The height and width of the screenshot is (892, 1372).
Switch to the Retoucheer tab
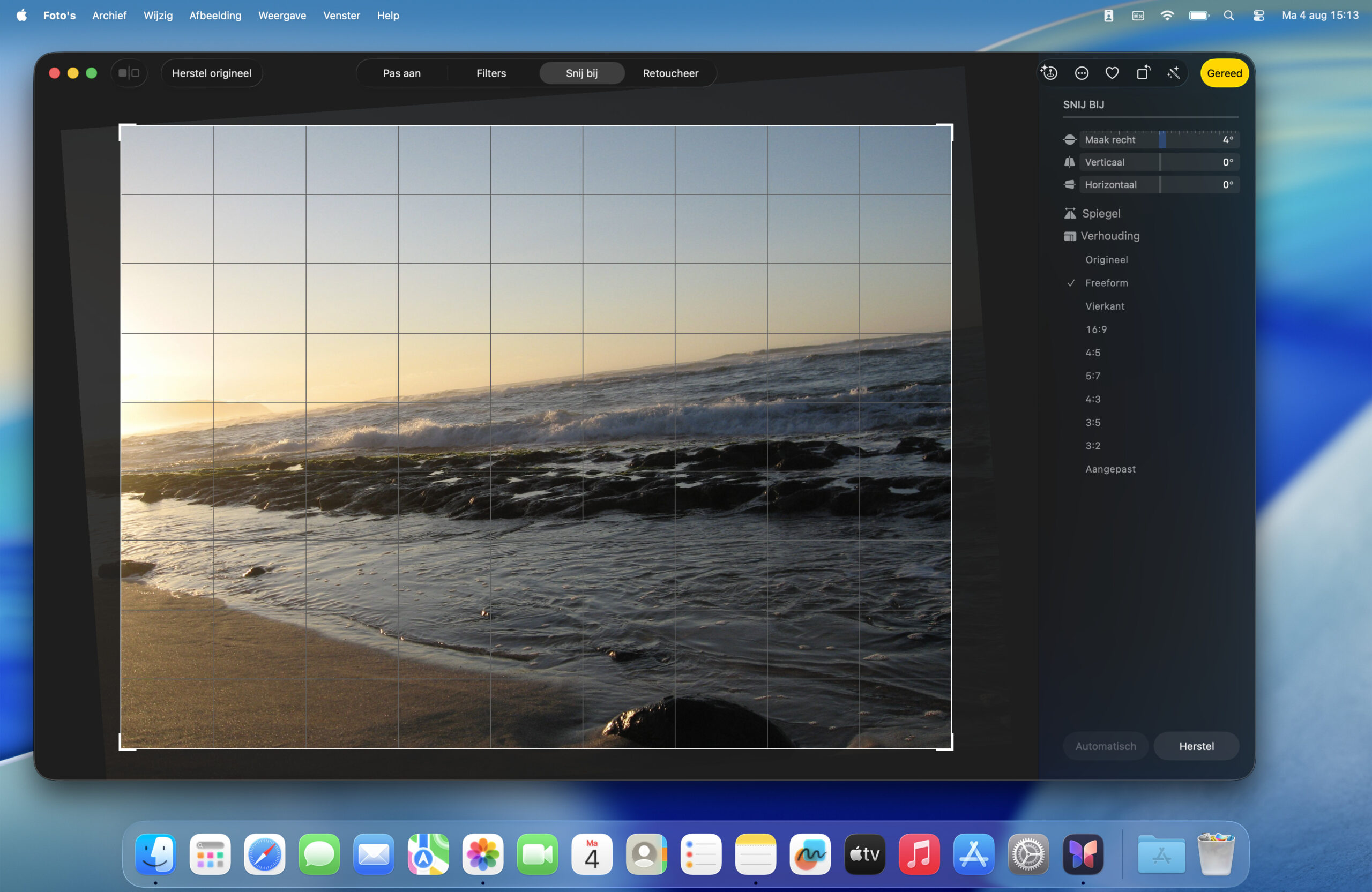click(x=670, y=73)
